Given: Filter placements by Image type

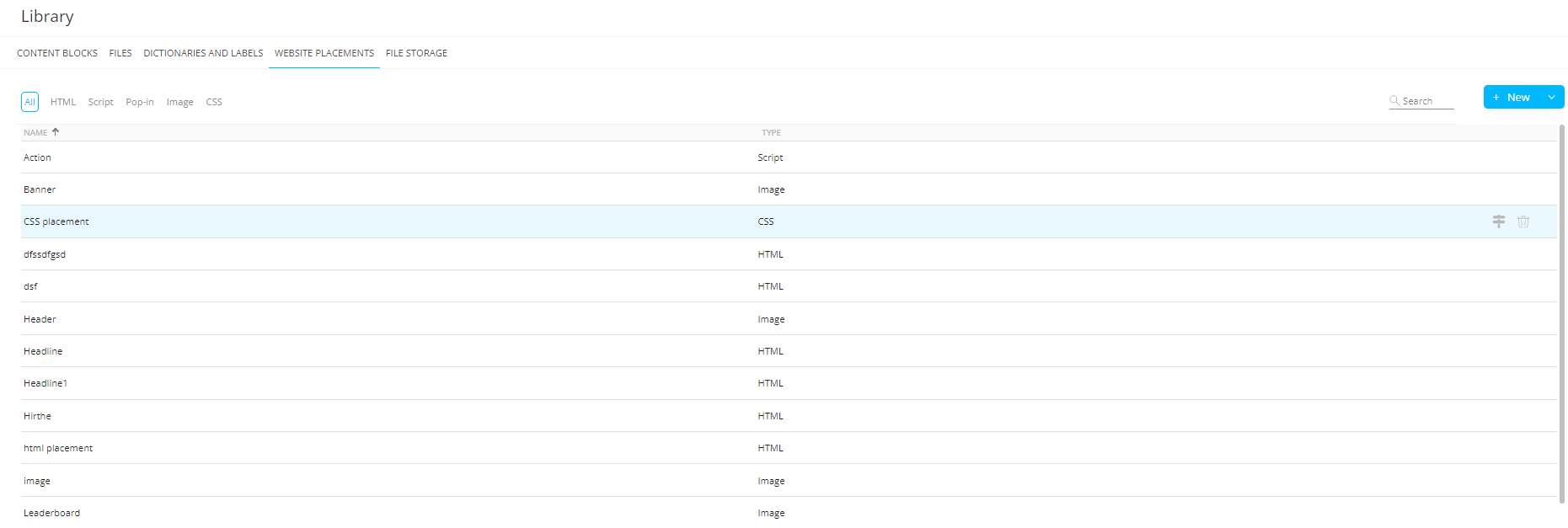Looking at the screenshot, I should click(179, 102).
